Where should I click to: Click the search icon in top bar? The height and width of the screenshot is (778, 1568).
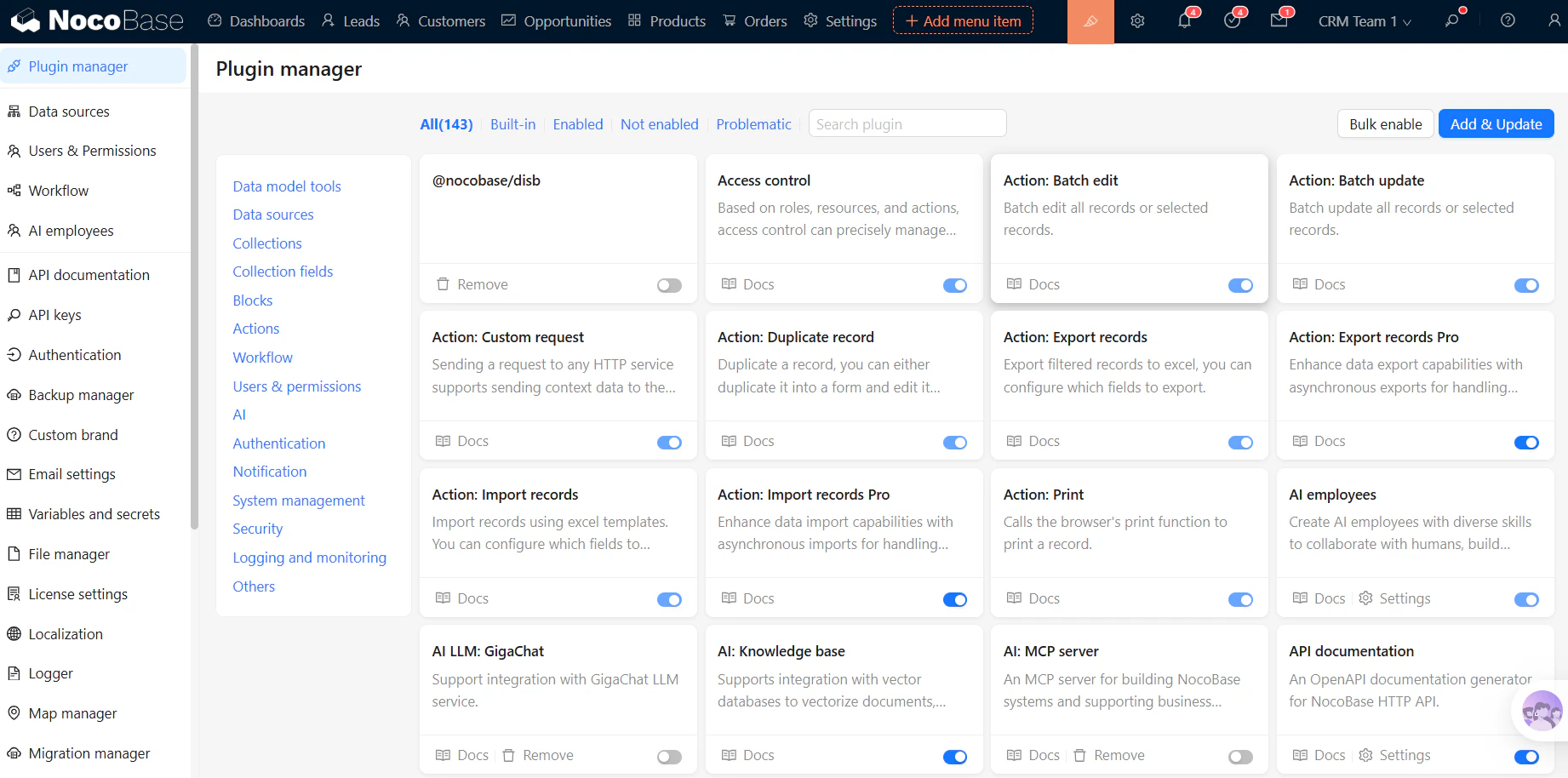[1451, 20]
